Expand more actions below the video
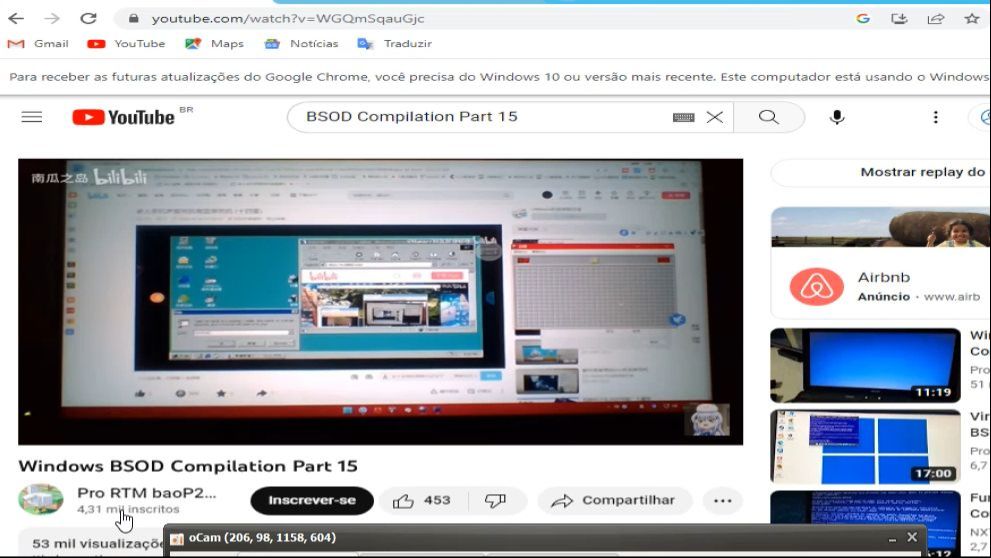Viewport: 991px width, 558px height. 722,500
